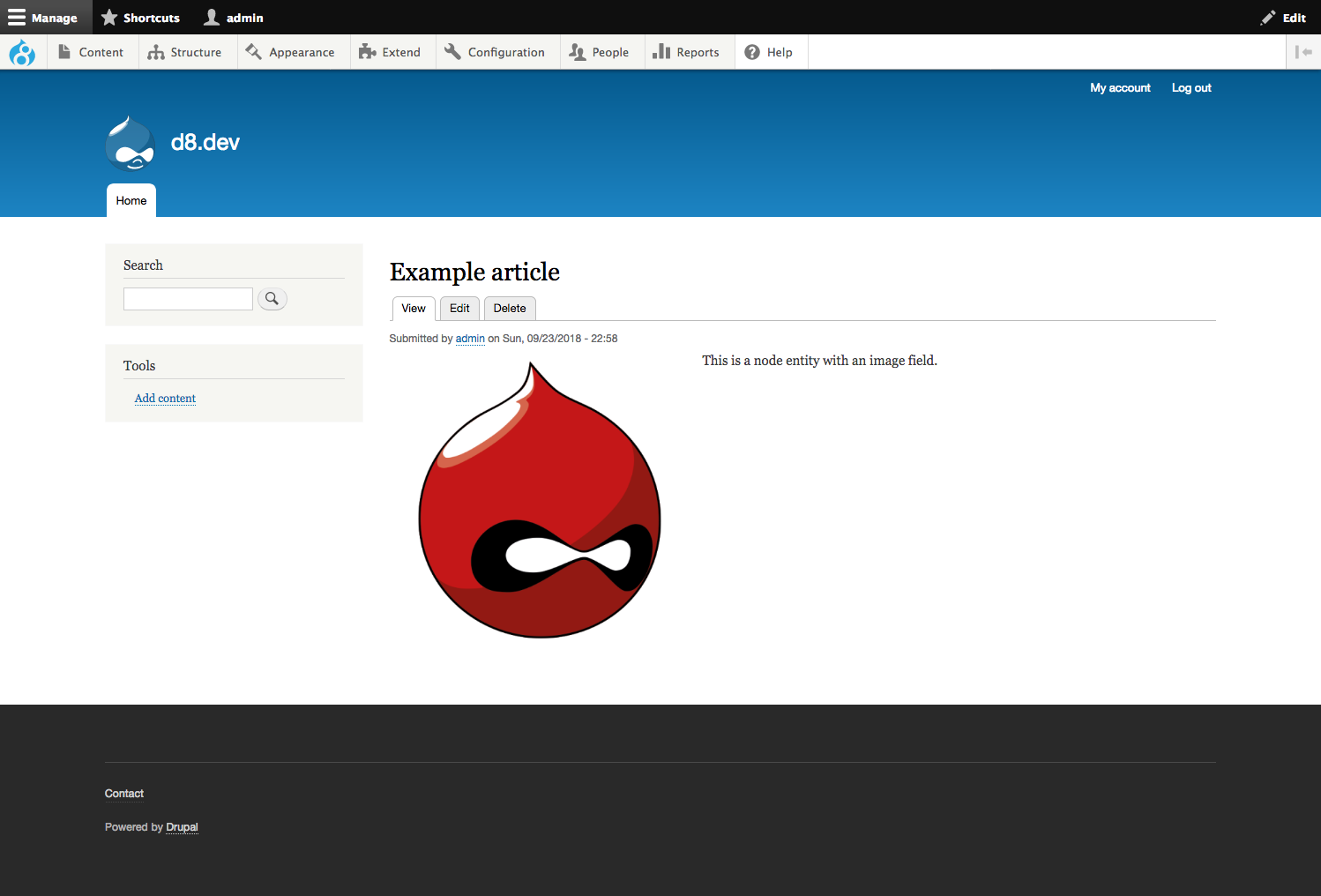Viewport: 1321px width, 896px height.
Task: Click the admin author link
Action: click(470, 339)
